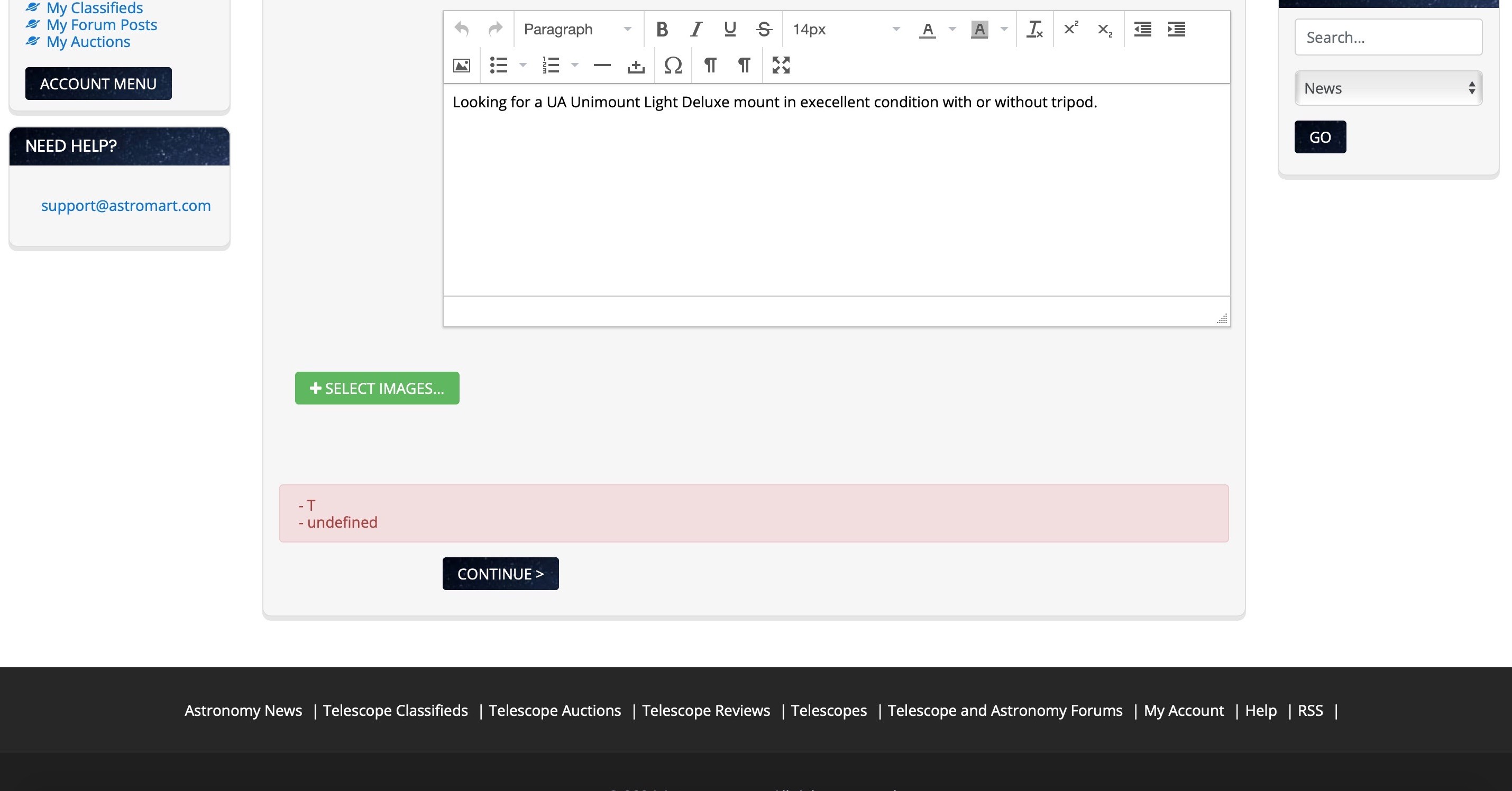
Task: Clear text formatting
Action: coord(1034,29)
